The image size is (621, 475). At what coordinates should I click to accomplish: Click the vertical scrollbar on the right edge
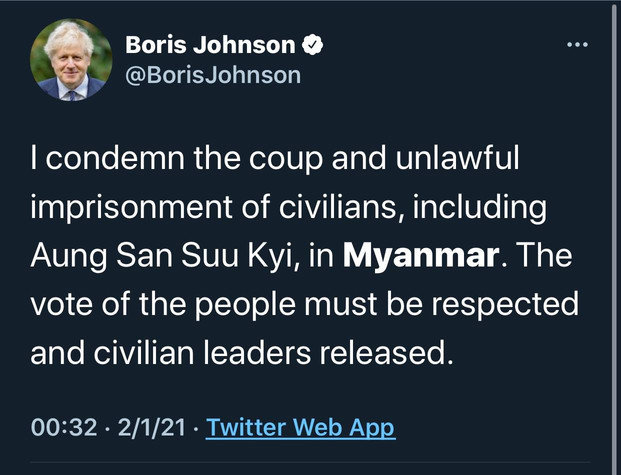(x=615, y=238)
